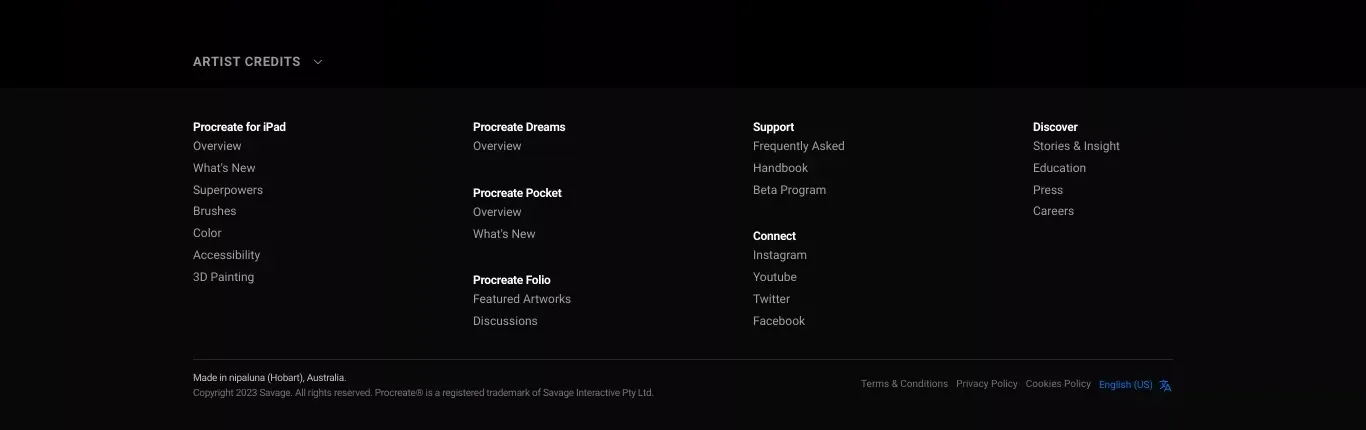Open Frequently Asked support page
Viewport: 1366px width, 430px height.
point(799,146)
